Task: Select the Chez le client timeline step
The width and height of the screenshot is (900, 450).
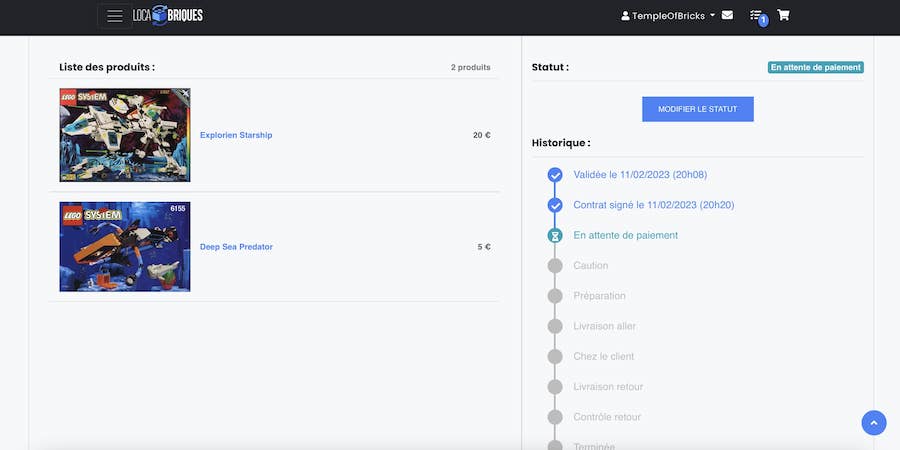Action: [x=603, y=356]
